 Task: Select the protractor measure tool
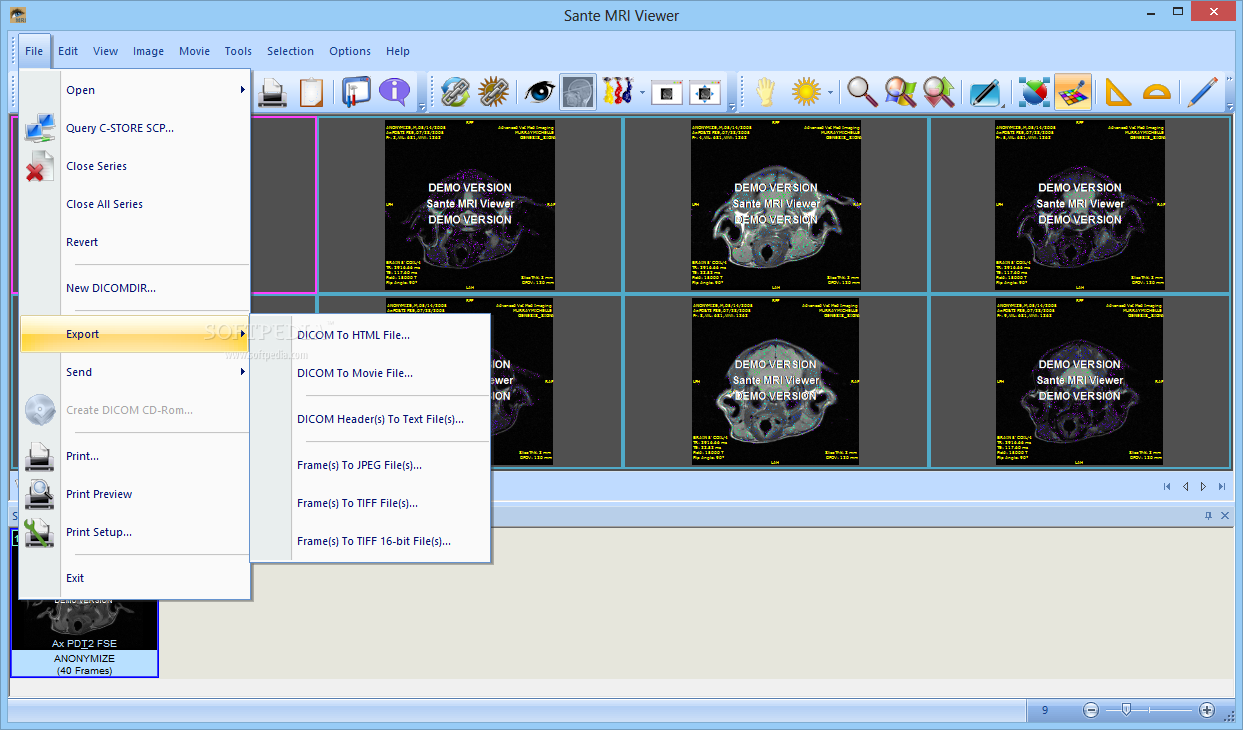pos(1156,92)
